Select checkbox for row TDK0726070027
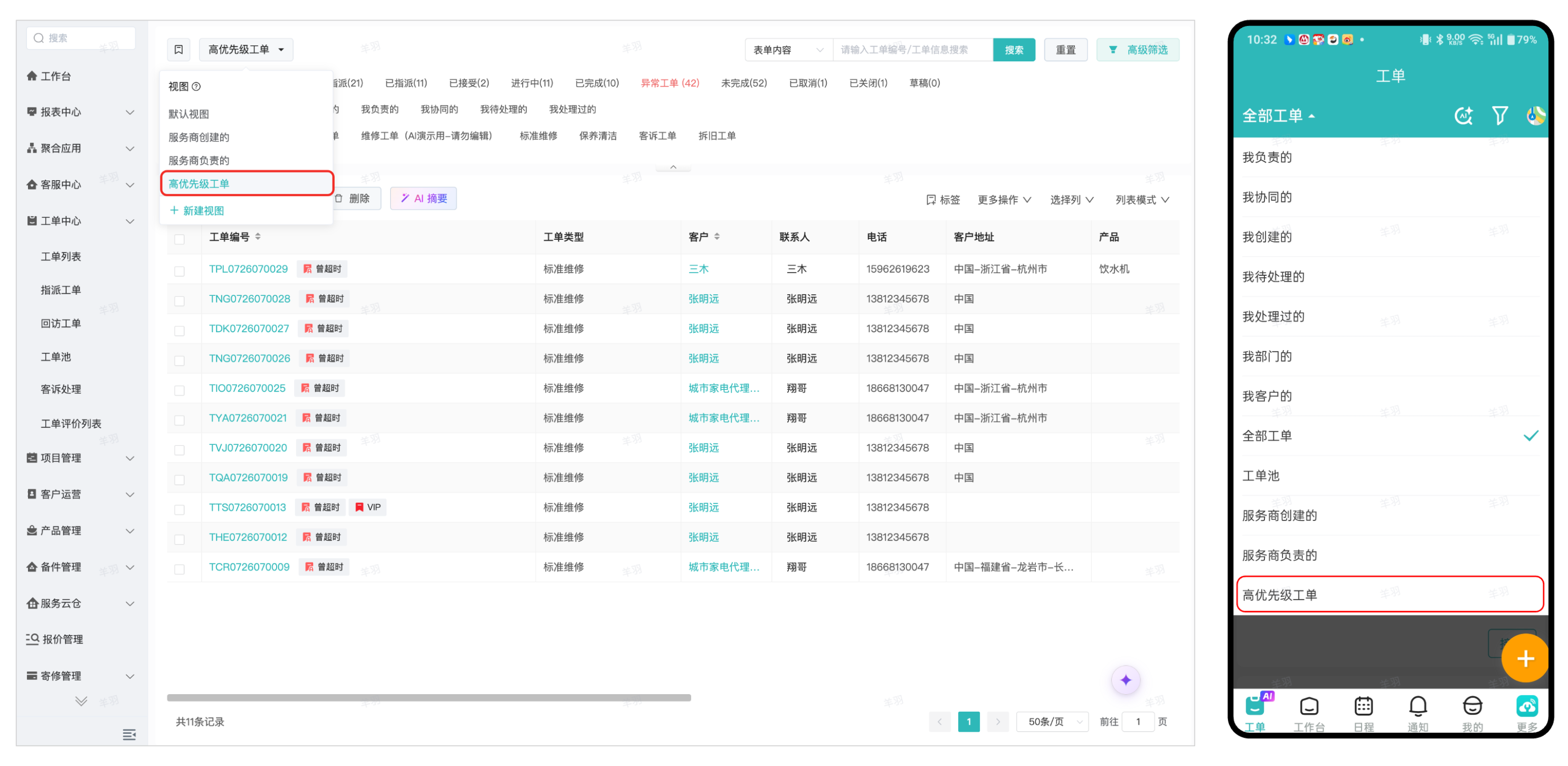This screenshot has height=766, width=1568. coord(180,331)
